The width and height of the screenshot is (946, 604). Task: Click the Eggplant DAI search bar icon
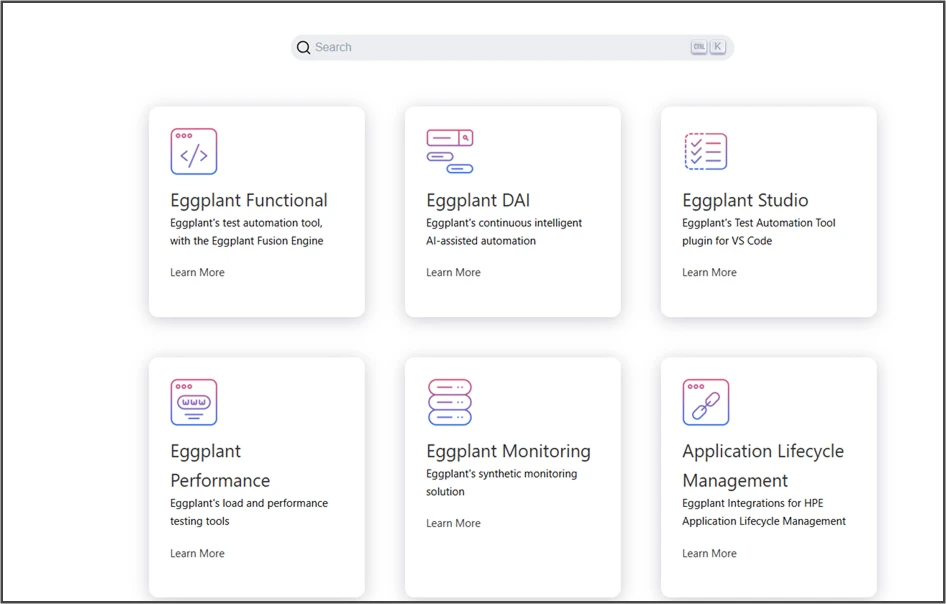point(449,152)
